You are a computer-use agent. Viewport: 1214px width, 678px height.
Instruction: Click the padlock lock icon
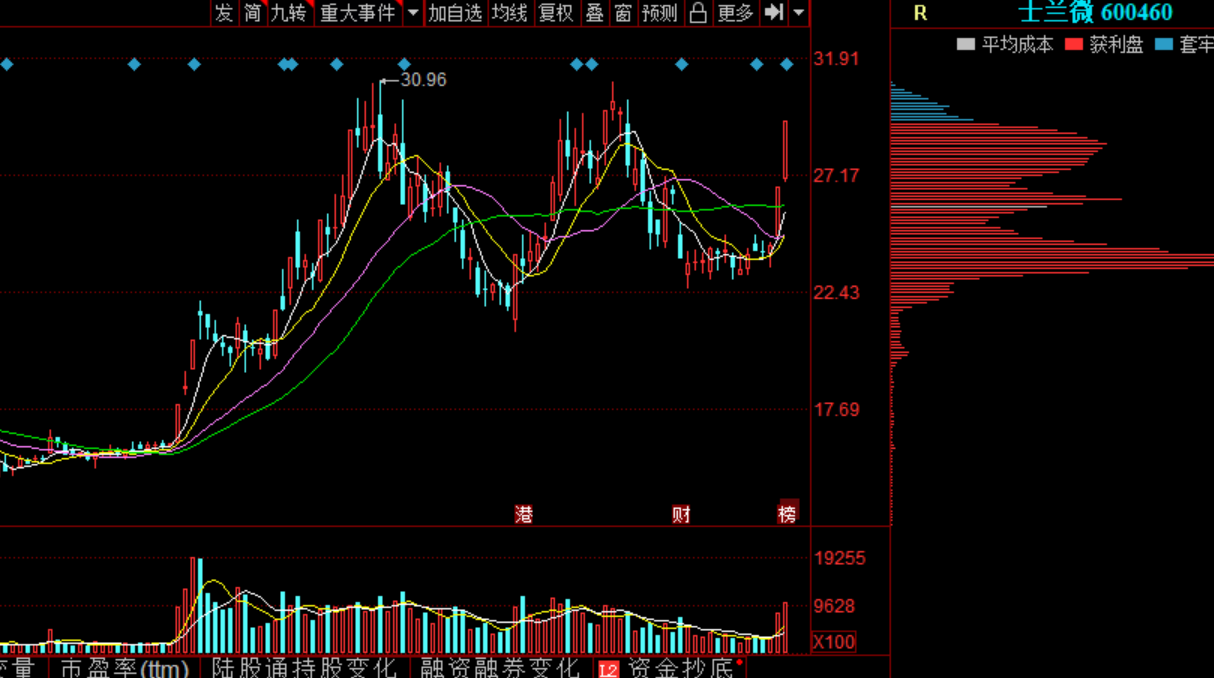point(698,13)
